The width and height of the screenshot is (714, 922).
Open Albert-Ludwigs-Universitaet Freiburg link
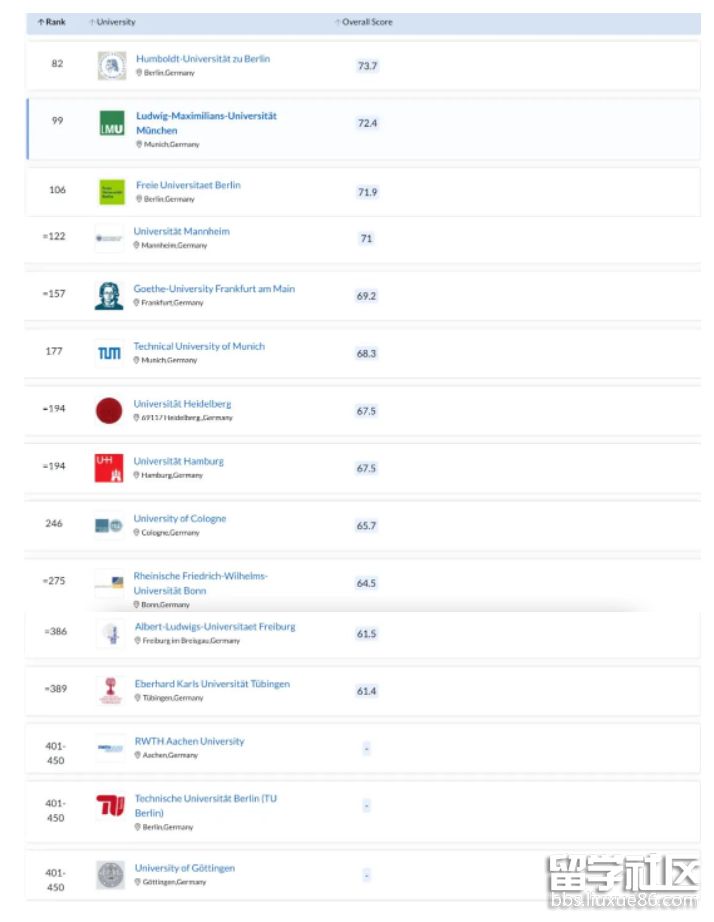click(215, 627)
